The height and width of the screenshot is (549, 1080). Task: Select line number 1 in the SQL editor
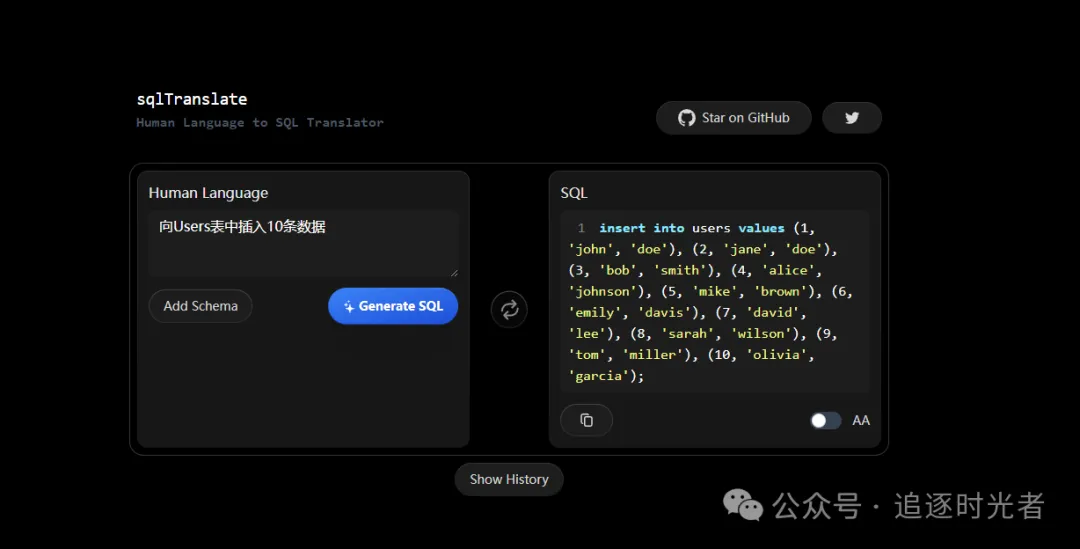coord(581,229)
